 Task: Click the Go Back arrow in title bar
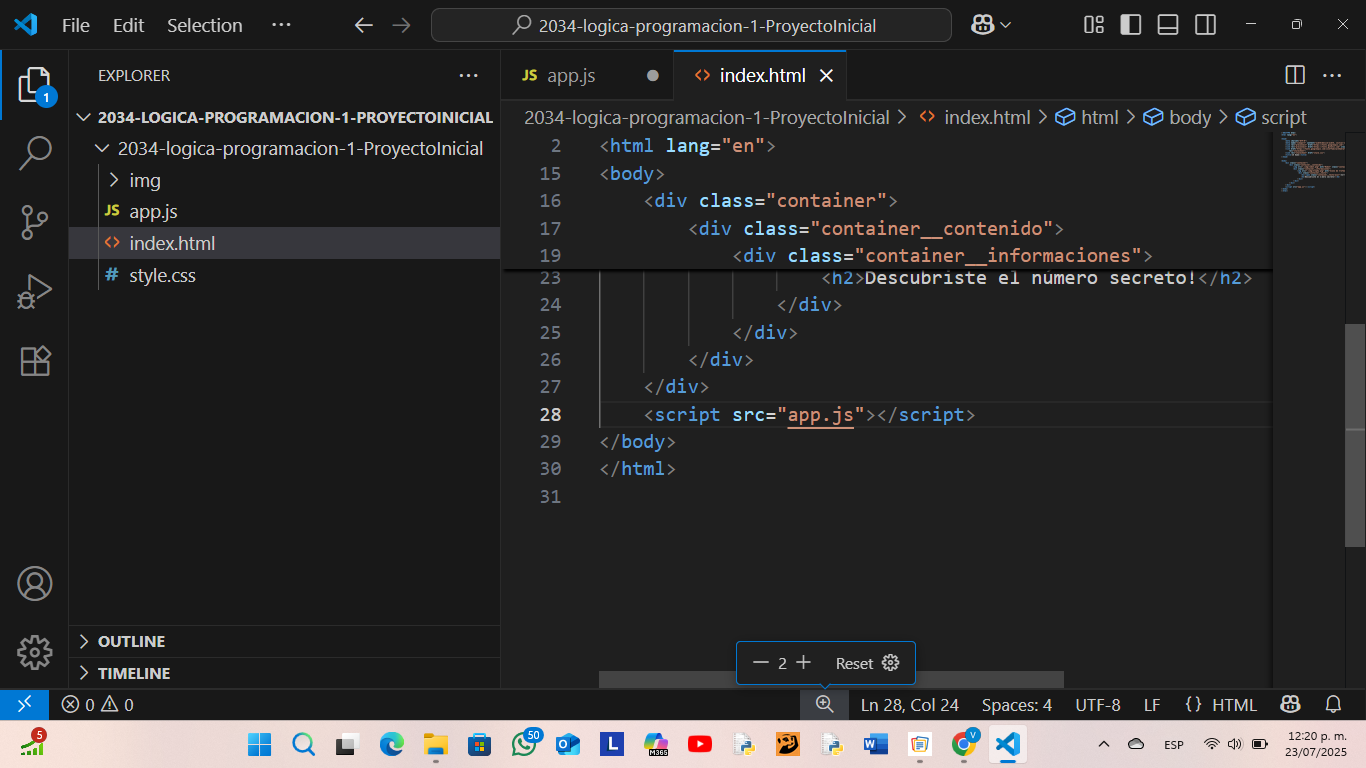point(364,25)
